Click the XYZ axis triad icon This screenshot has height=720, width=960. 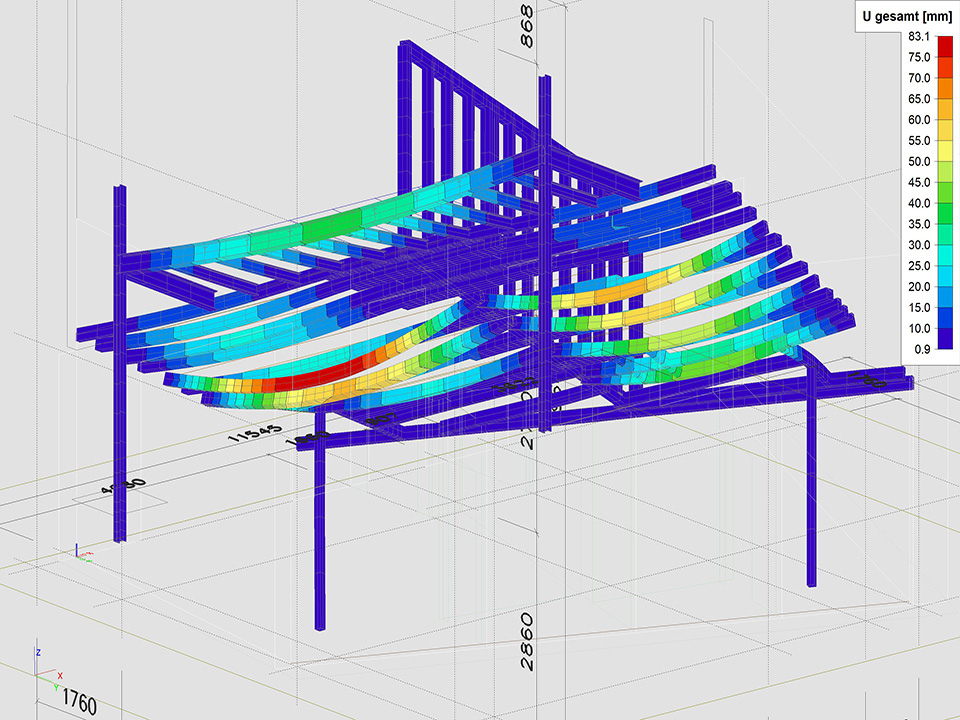(x=46, y=670)
